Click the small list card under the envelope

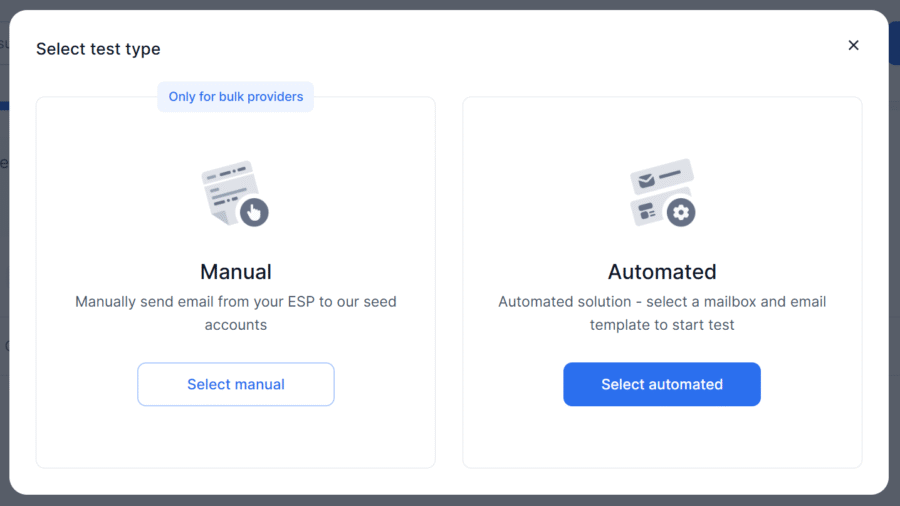[647, 212]
